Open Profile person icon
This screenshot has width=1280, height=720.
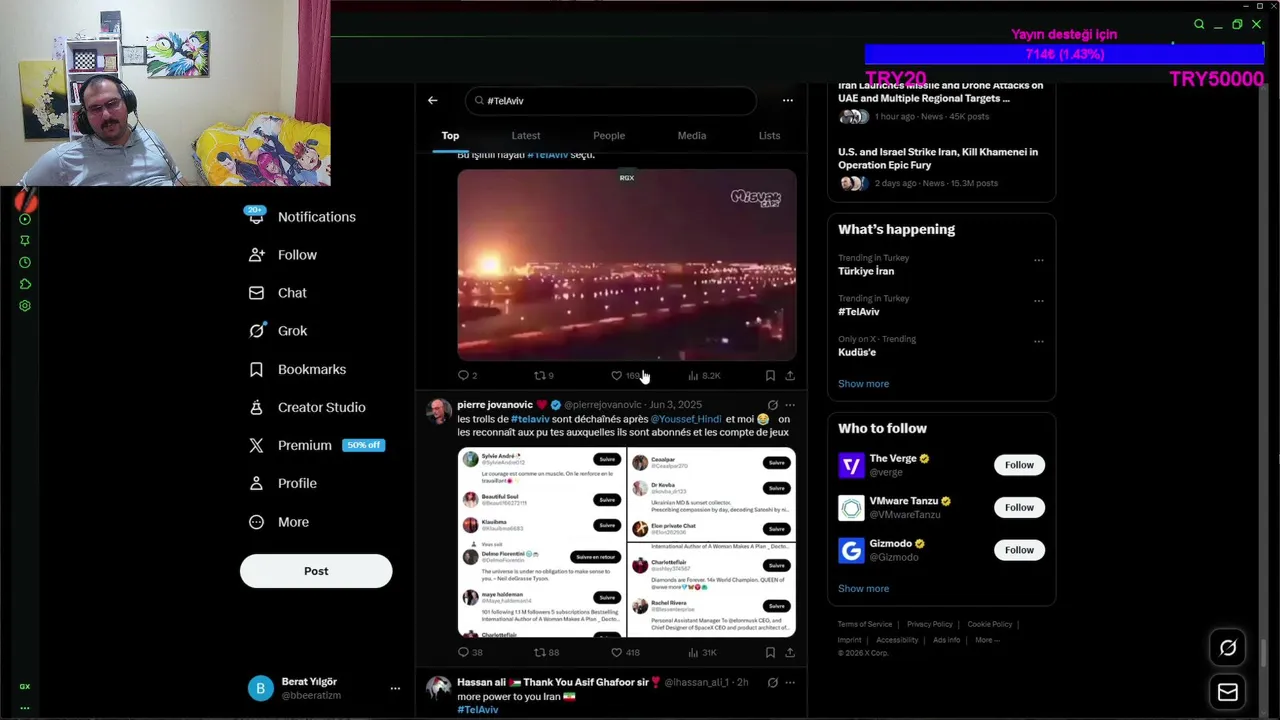[256, 483]
